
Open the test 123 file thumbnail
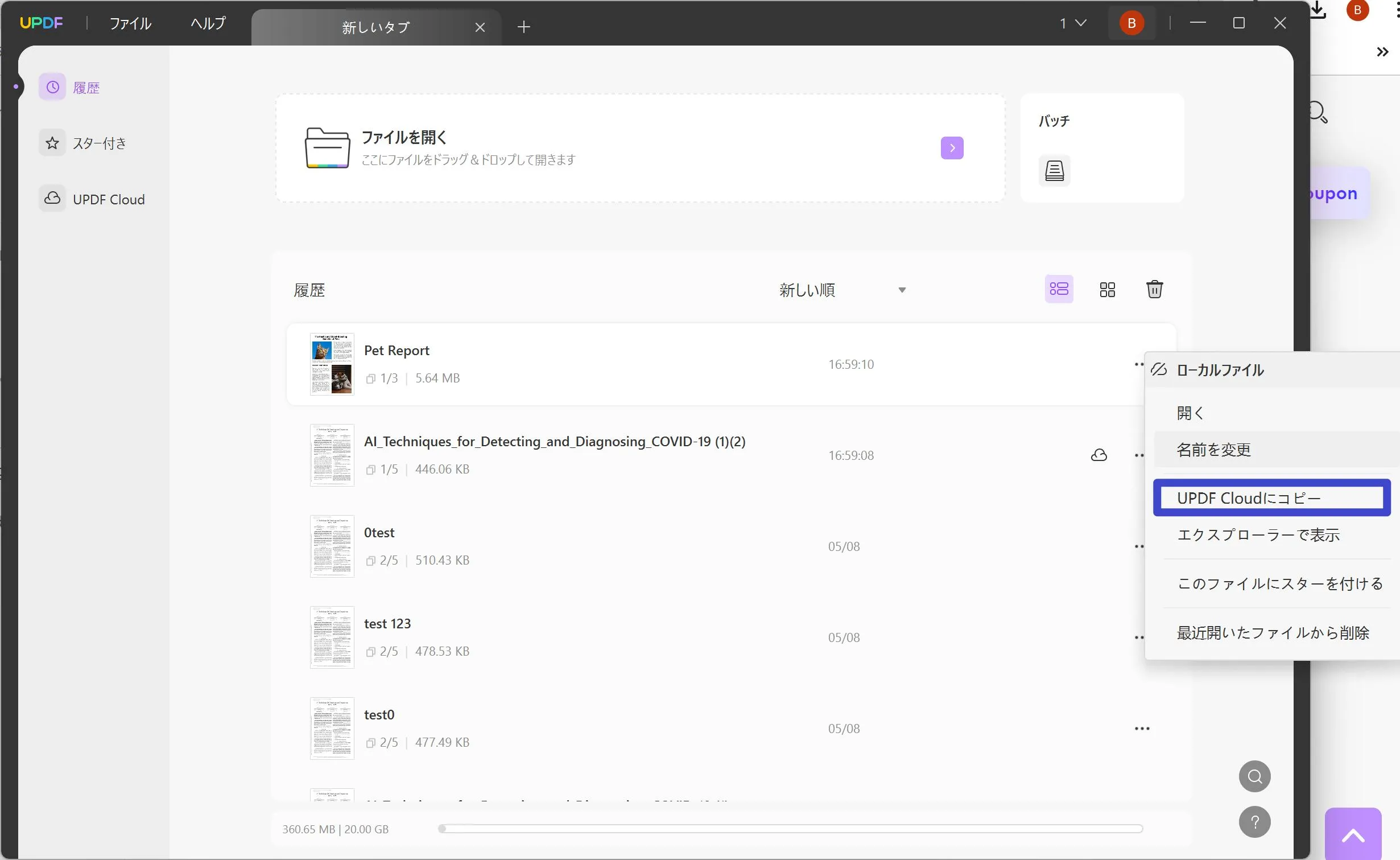click(x=332, y=637)
